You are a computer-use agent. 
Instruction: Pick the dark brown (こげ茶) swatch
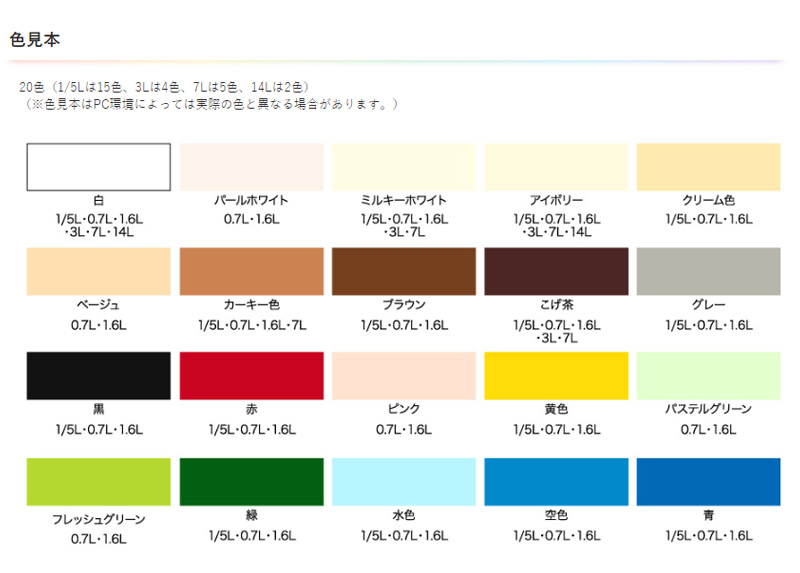pyautogui.click(x=556, y=271)
